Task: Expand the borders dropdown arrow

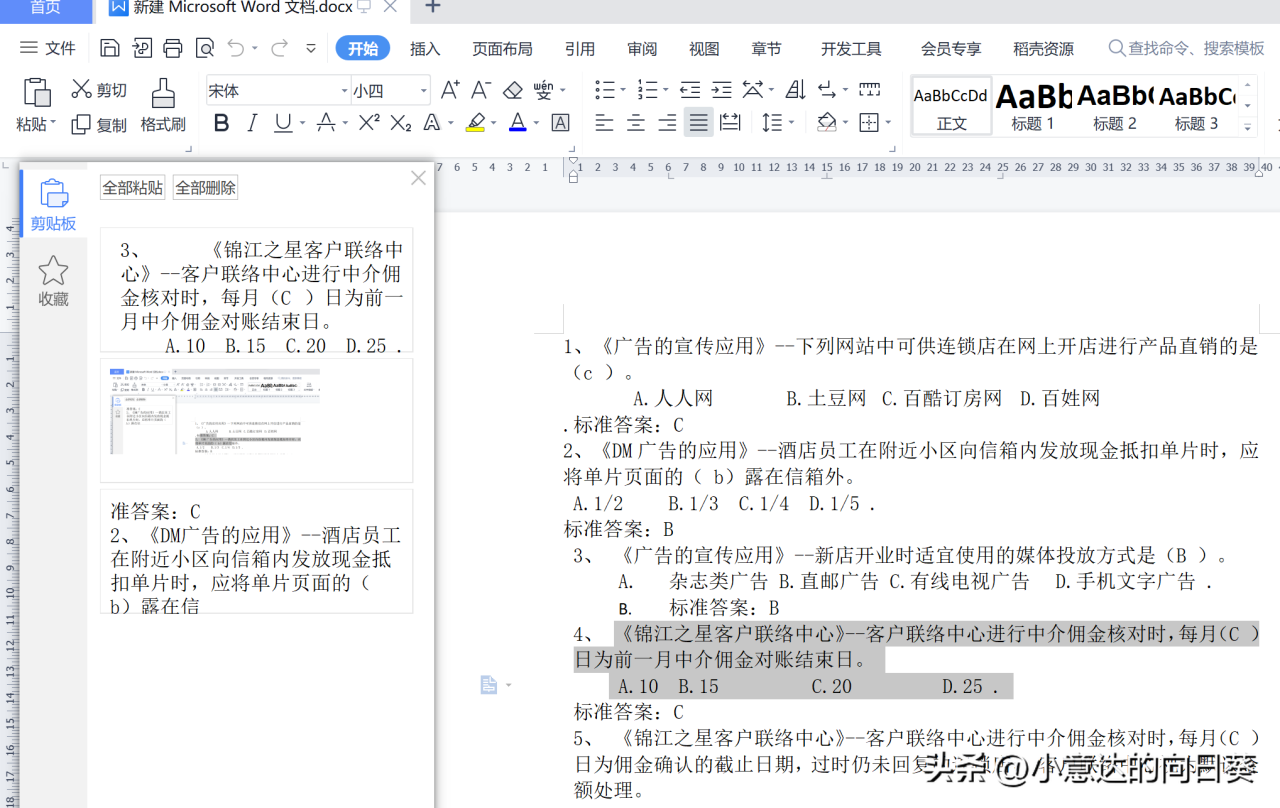Action: pyautogui.click(x=888, y=124)
